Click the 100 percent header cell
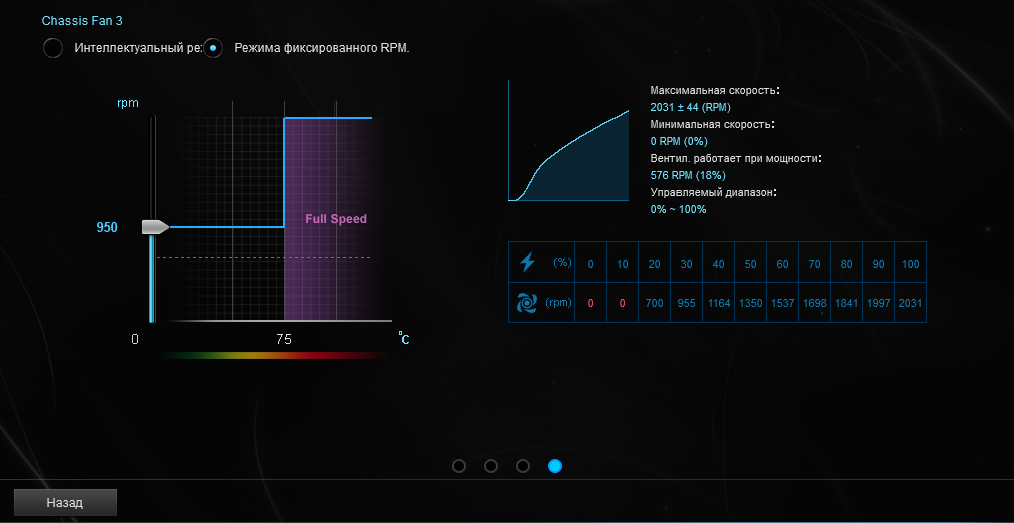Image resolution: width=1014 pixels, height=523 pixels. (x=911, y=264)
